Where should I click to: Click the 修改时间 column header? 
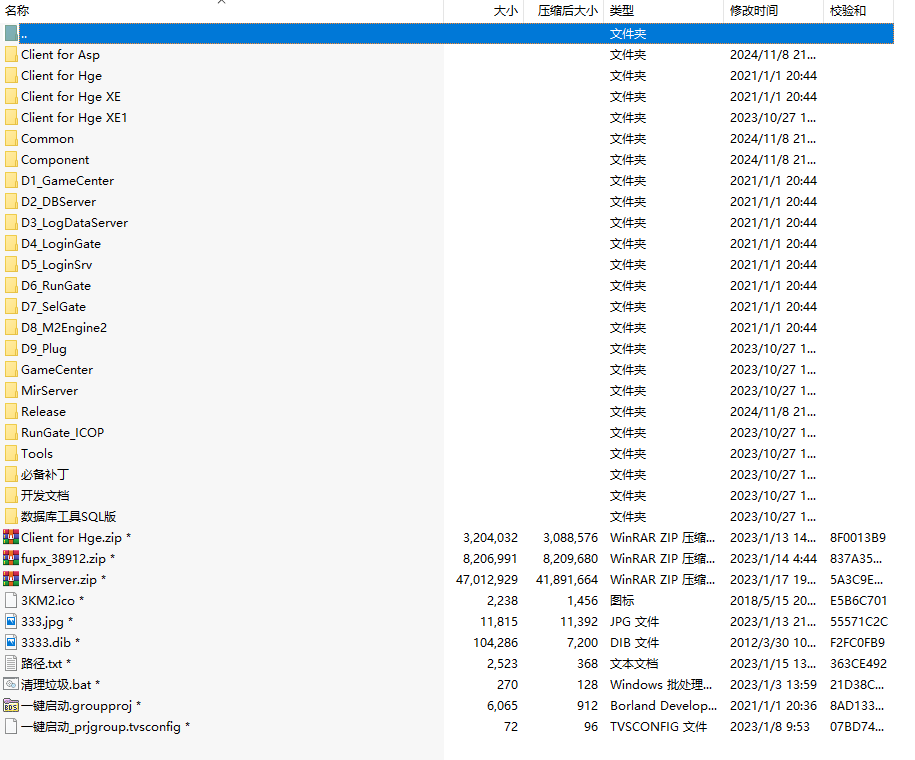(753, 11)
